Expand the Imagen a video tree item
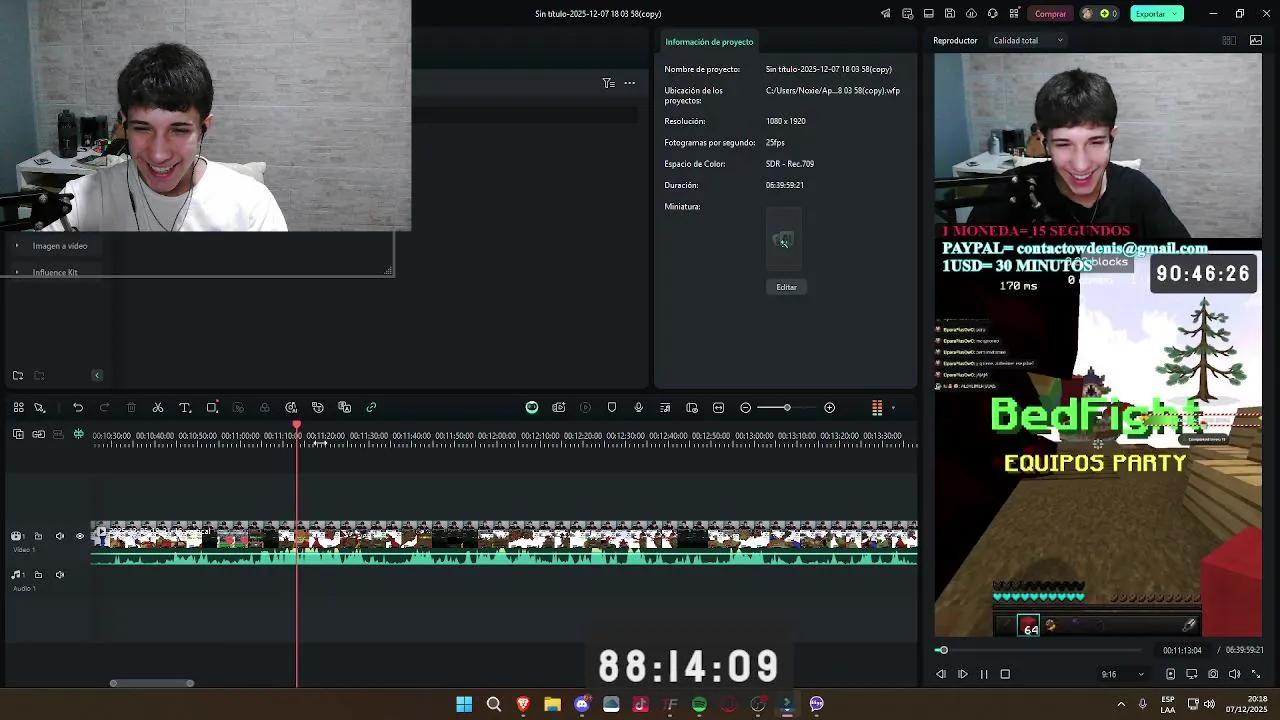1280x720 pixels. tap(17, 246)
